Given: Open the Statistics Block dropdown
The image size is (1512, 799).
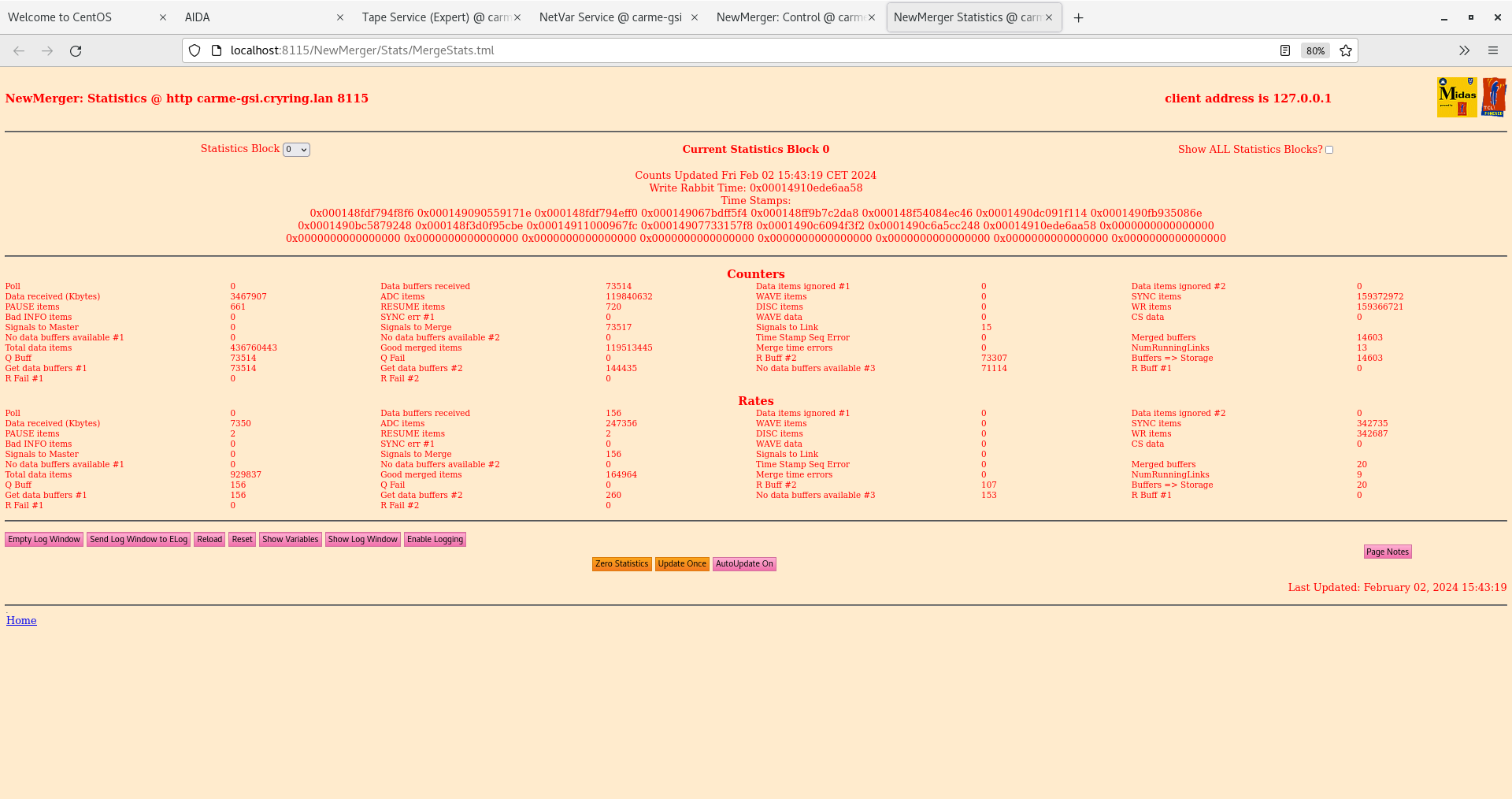Looking at the screenshot, I should [x=296, y=150].
